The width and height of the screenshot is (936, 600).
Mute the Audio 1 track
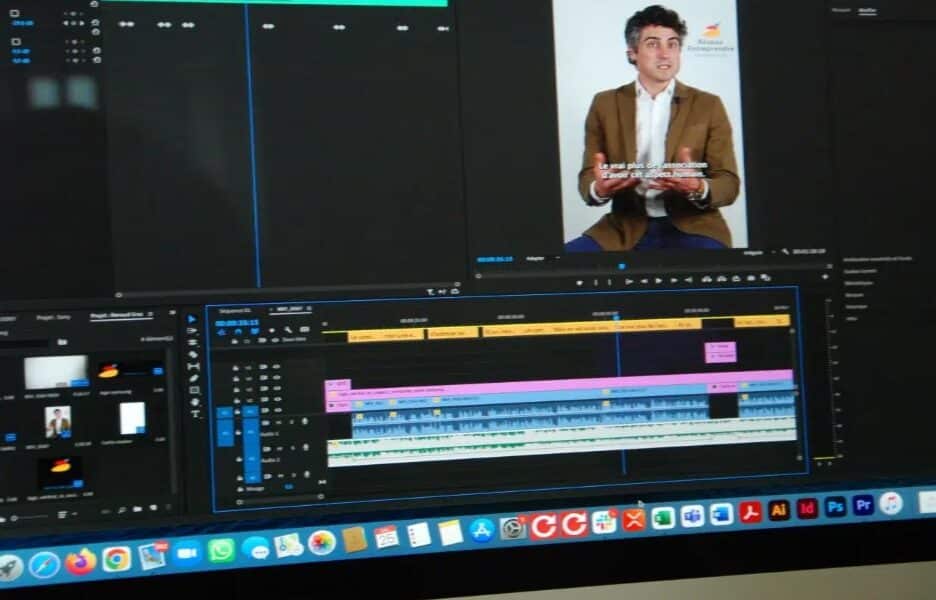[x=279, y=422]
